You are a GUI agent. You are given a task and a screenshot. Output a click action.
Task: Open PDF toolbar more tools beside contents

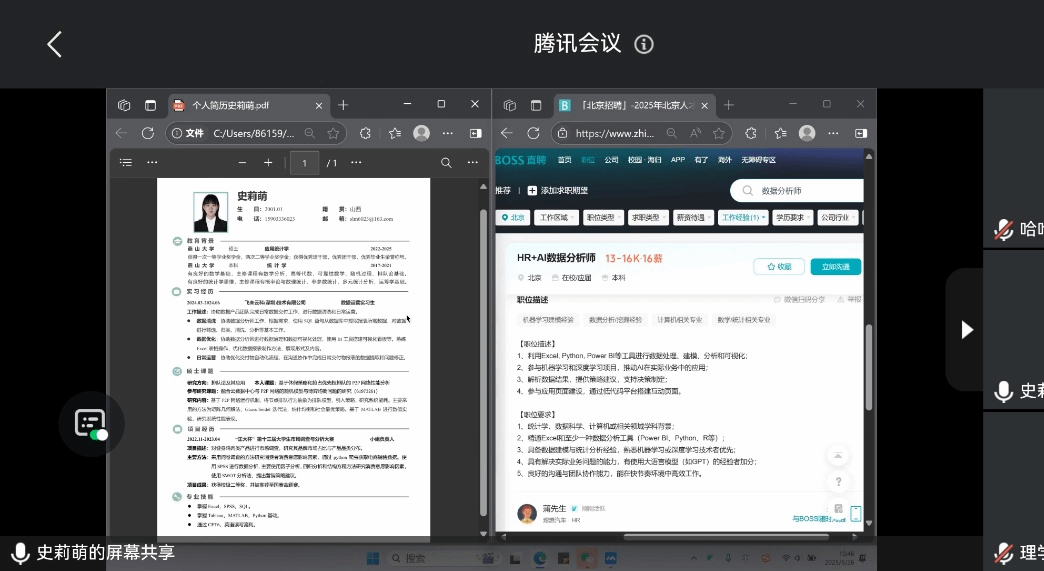[x=152, y=162]
